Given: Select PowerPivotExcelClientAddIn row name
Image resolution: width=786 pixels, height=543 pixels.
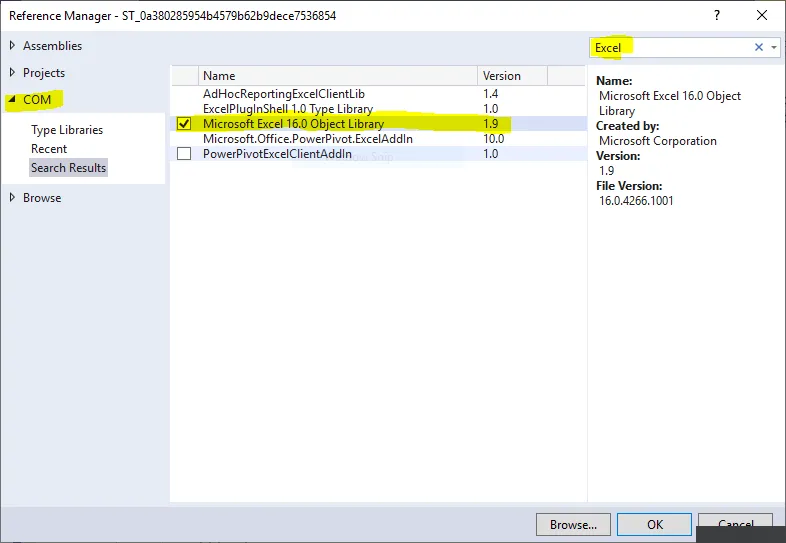Looking at the screenshot, I should pyautogui.click(x=277, y=154).
